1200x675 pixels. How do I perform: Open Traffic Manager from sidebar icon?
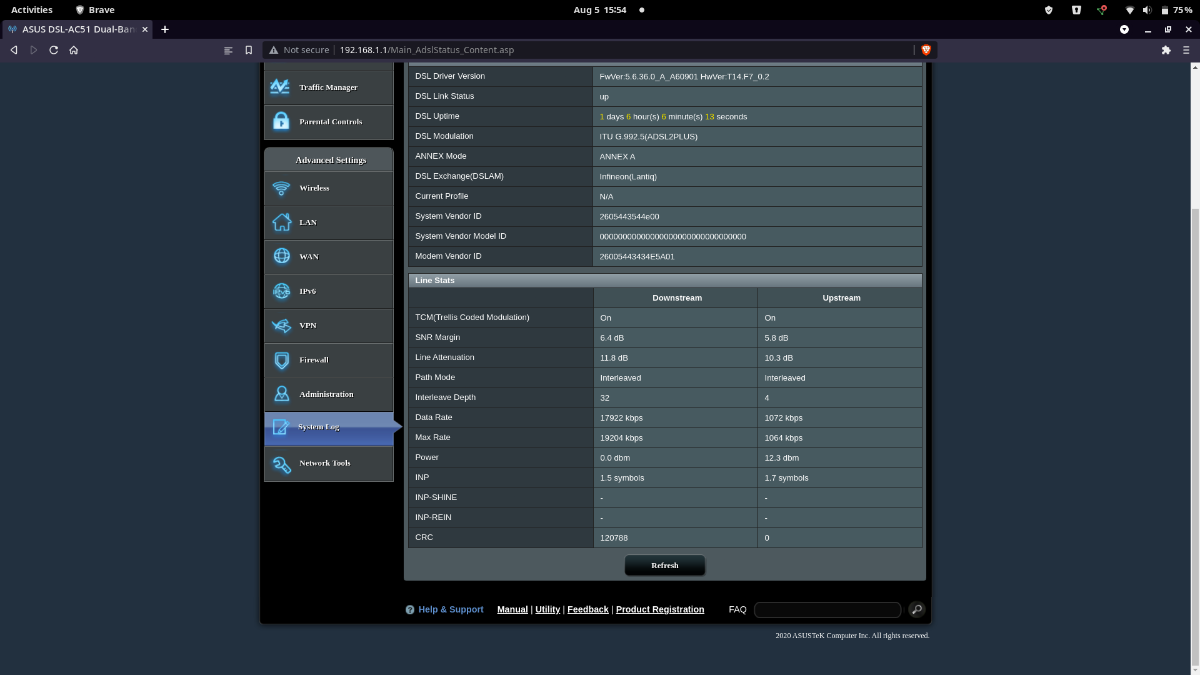coord(281,87)
